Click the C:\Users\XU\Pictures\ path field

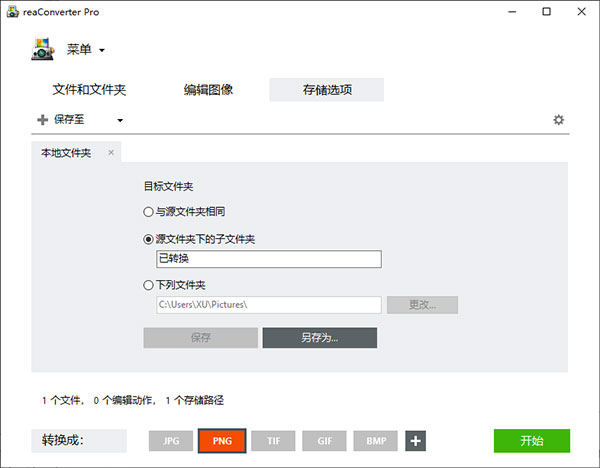(x=269, y=305)
